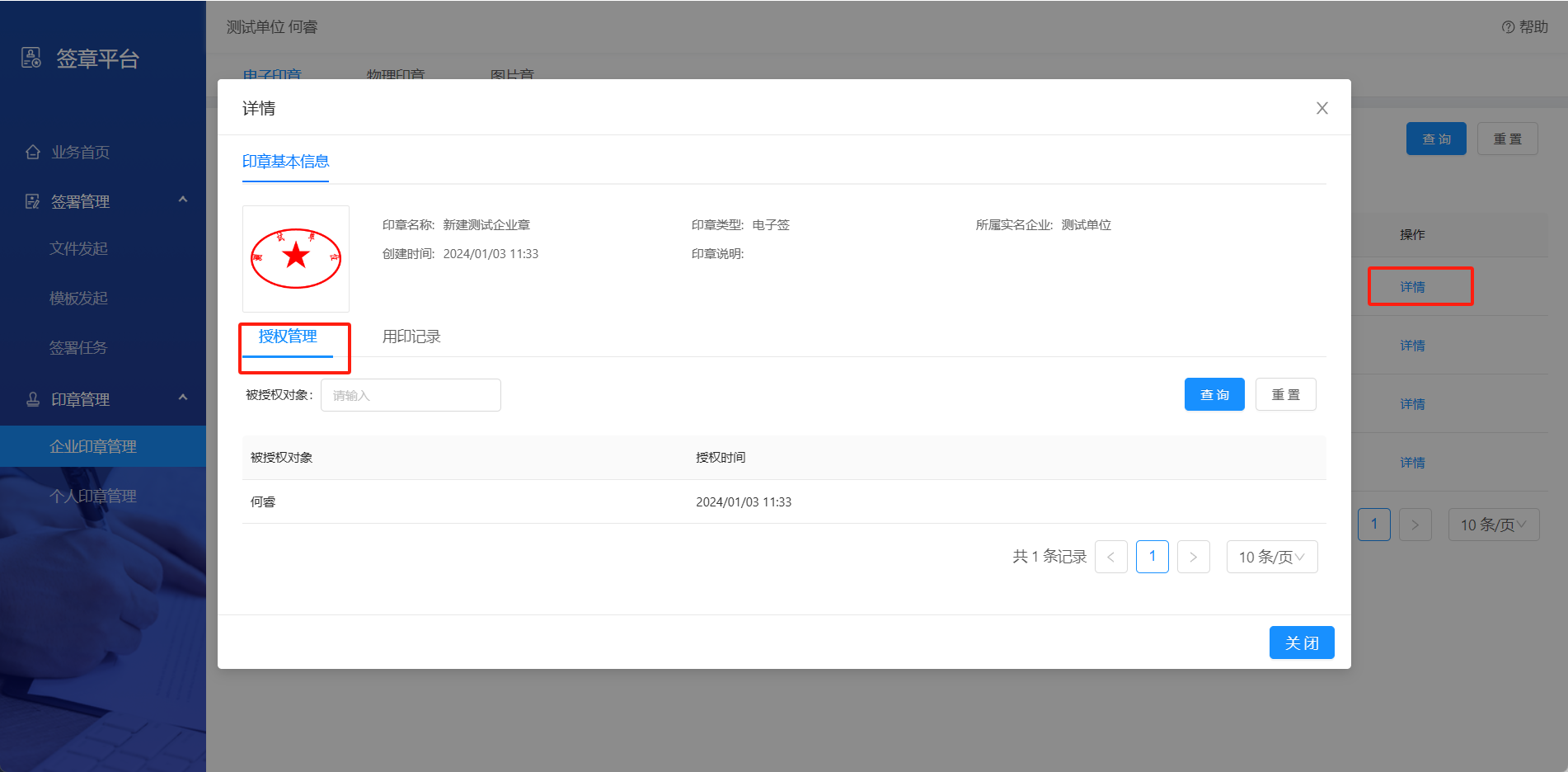This screenshot has width=1568, height=772.
Task: Go to next page in dialog pagination
Action: [x=1193, y=557]
